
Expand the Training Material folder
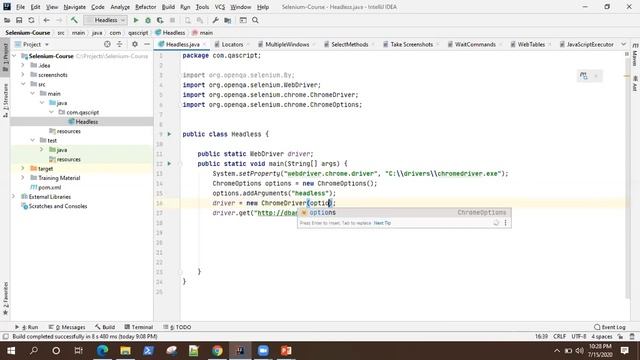click(x=23, y=178)
